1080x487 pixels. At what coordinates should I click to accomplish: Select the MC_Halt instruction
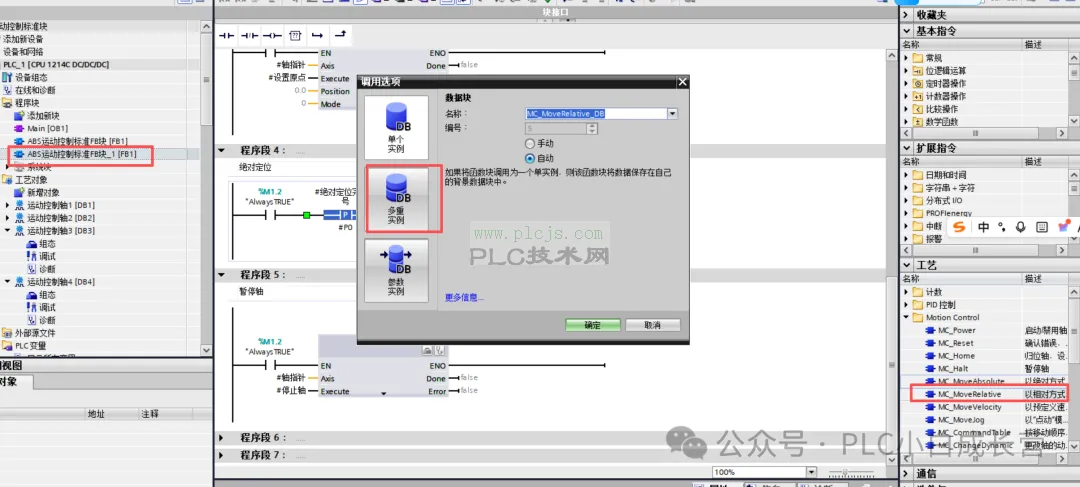(953, 369)
